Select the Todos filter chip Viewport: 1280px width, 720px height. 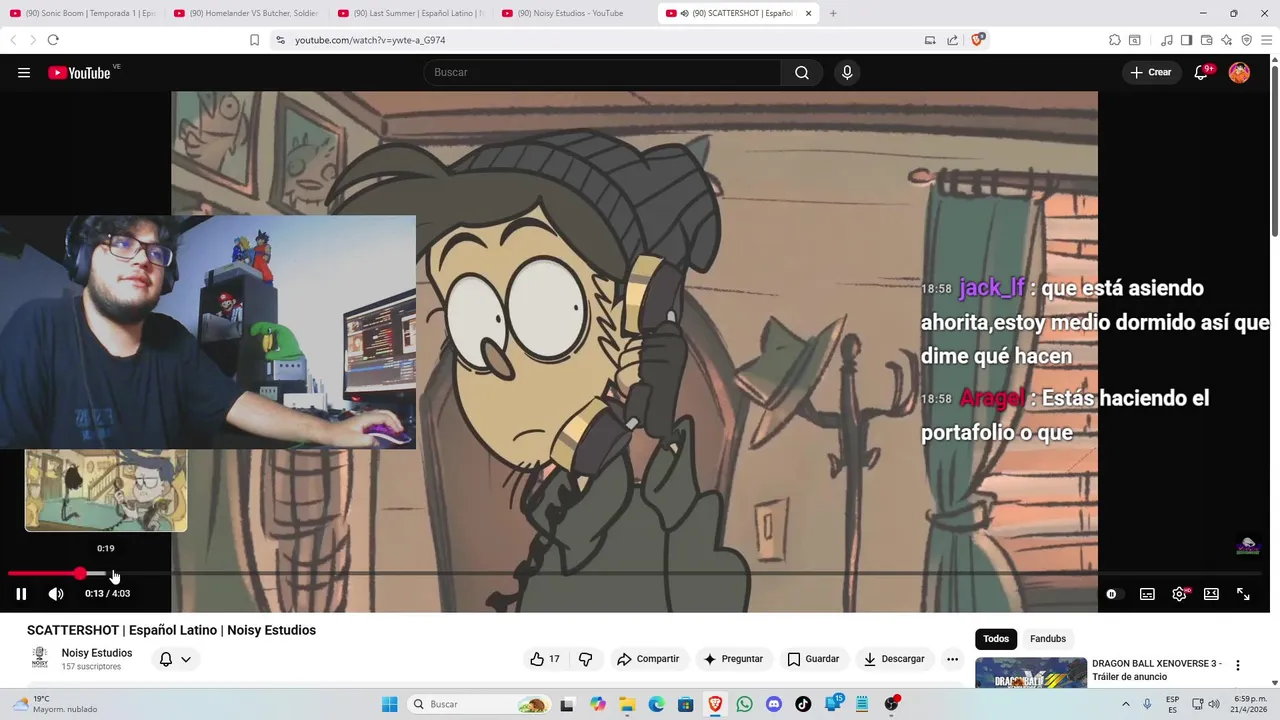click(x=996, y=639)
